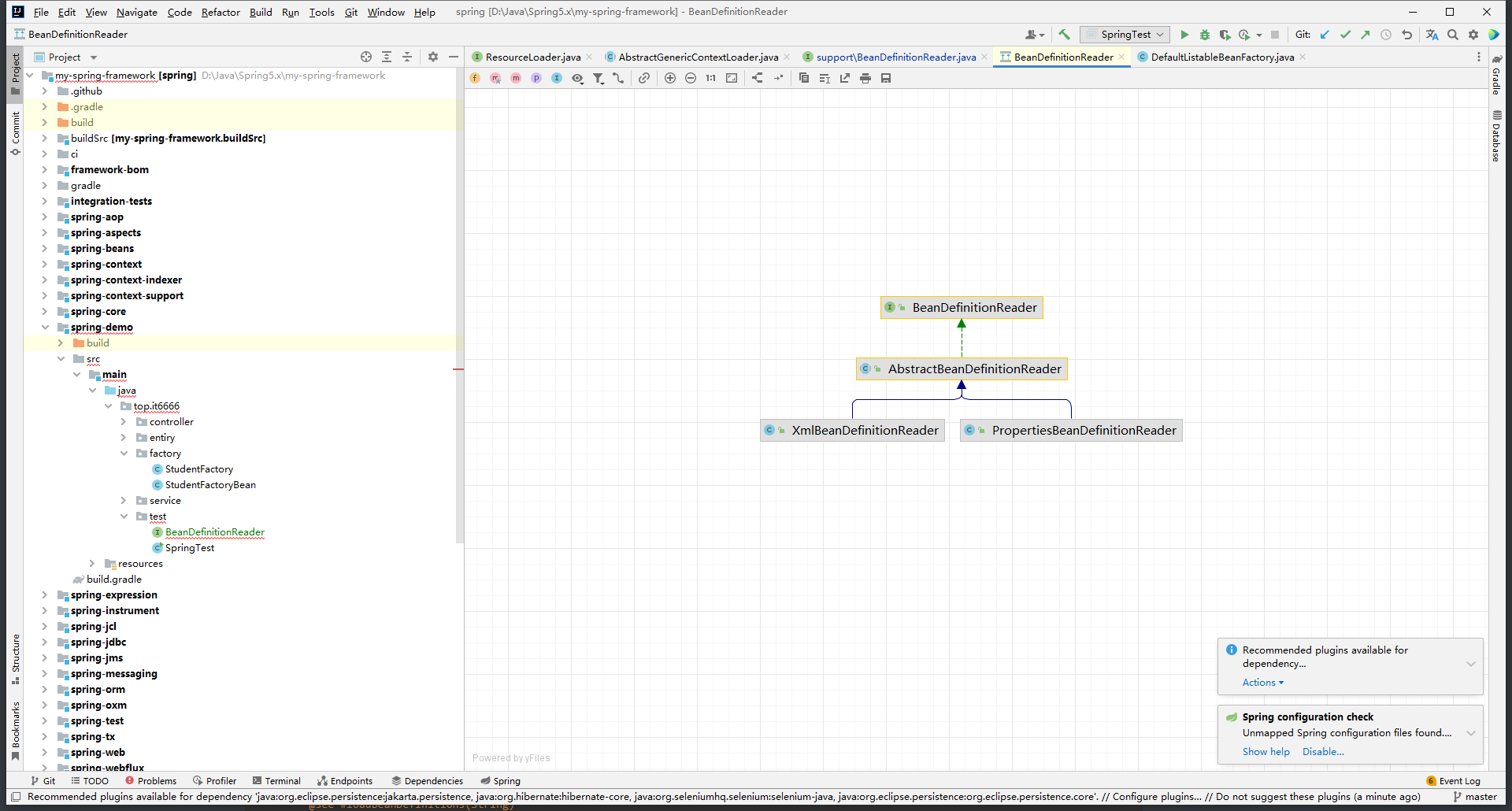This screenshot has height=811, width=1512.
Task: Click the Disable... link in Spring notification
Action: [1323, 752]
